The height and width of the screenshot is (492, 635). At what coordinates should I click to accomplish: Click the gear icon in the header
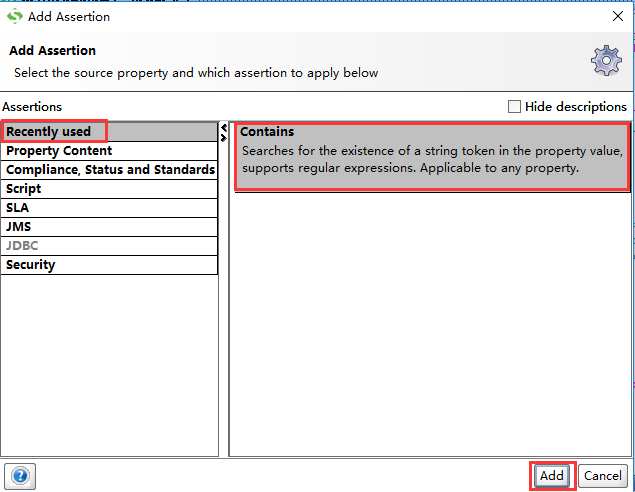tap(606, 61)
